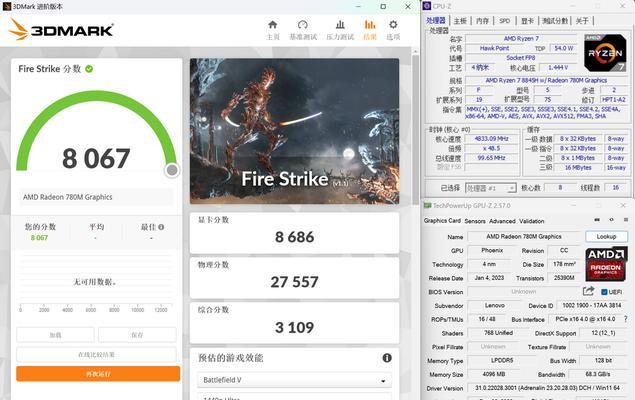This screenshot has height=400, width=635.
Task: Click the 4096 MB memory size value
Action: click(x=494, y=374)
